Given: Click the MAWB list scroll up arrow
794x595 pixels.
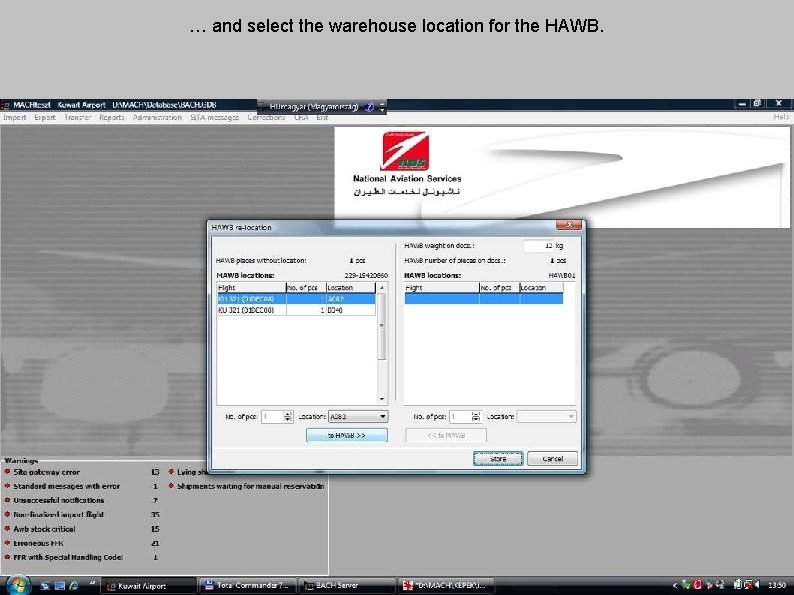Looking at the screenshot, I should point(382,288).
